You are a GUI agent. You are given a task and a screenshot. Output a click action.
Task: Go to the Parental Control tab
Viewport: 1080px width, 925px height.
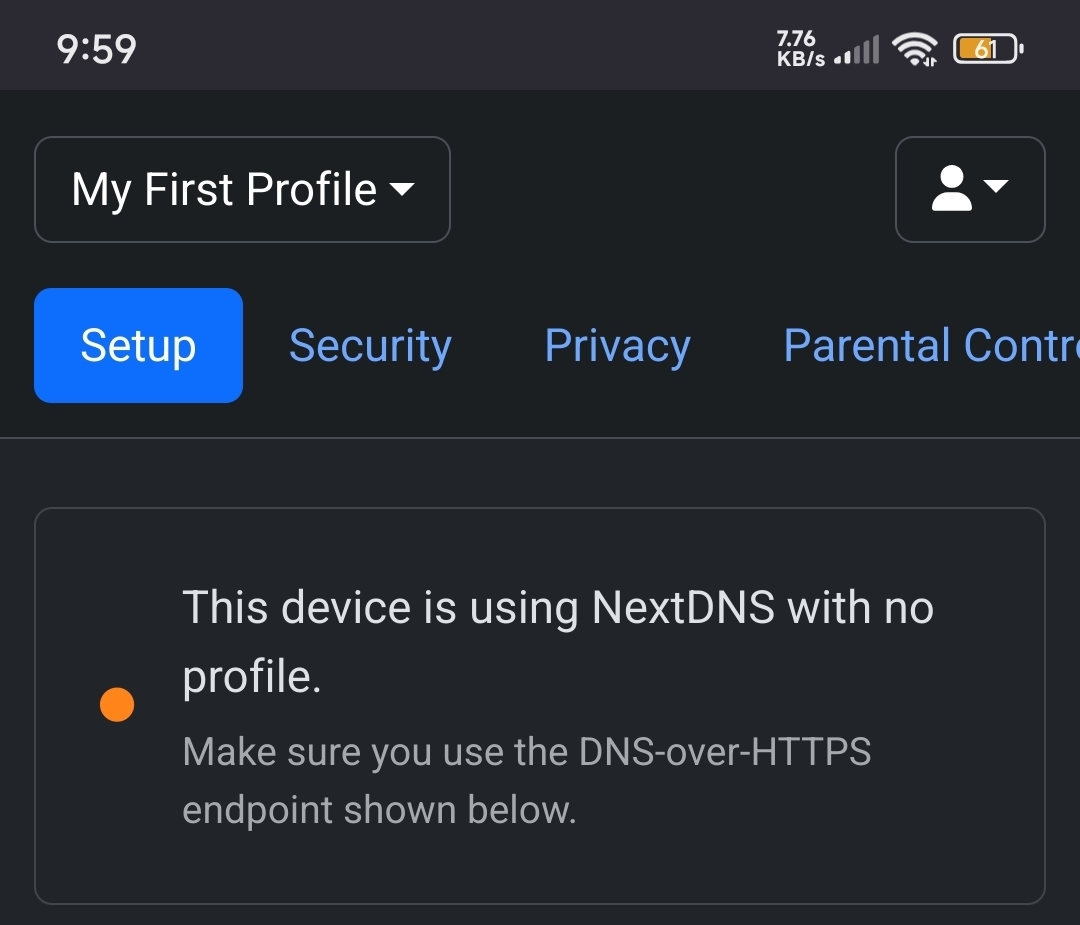click(x=931, y=345)
